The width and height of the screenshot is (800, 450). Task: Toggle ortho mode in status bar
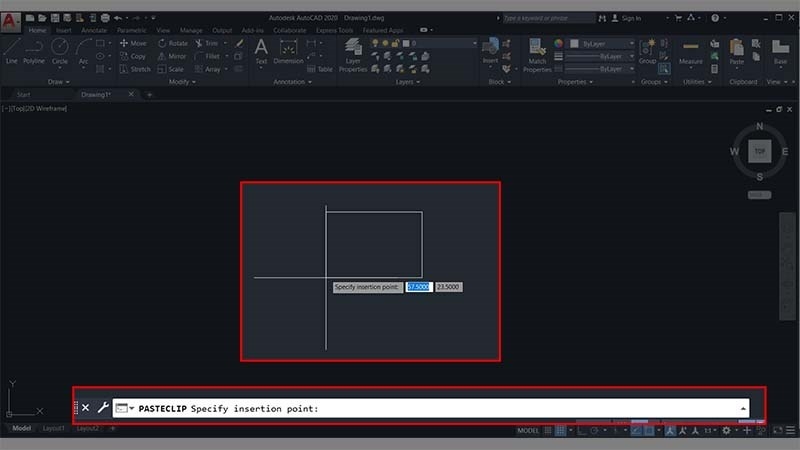(x=582, y=431)
